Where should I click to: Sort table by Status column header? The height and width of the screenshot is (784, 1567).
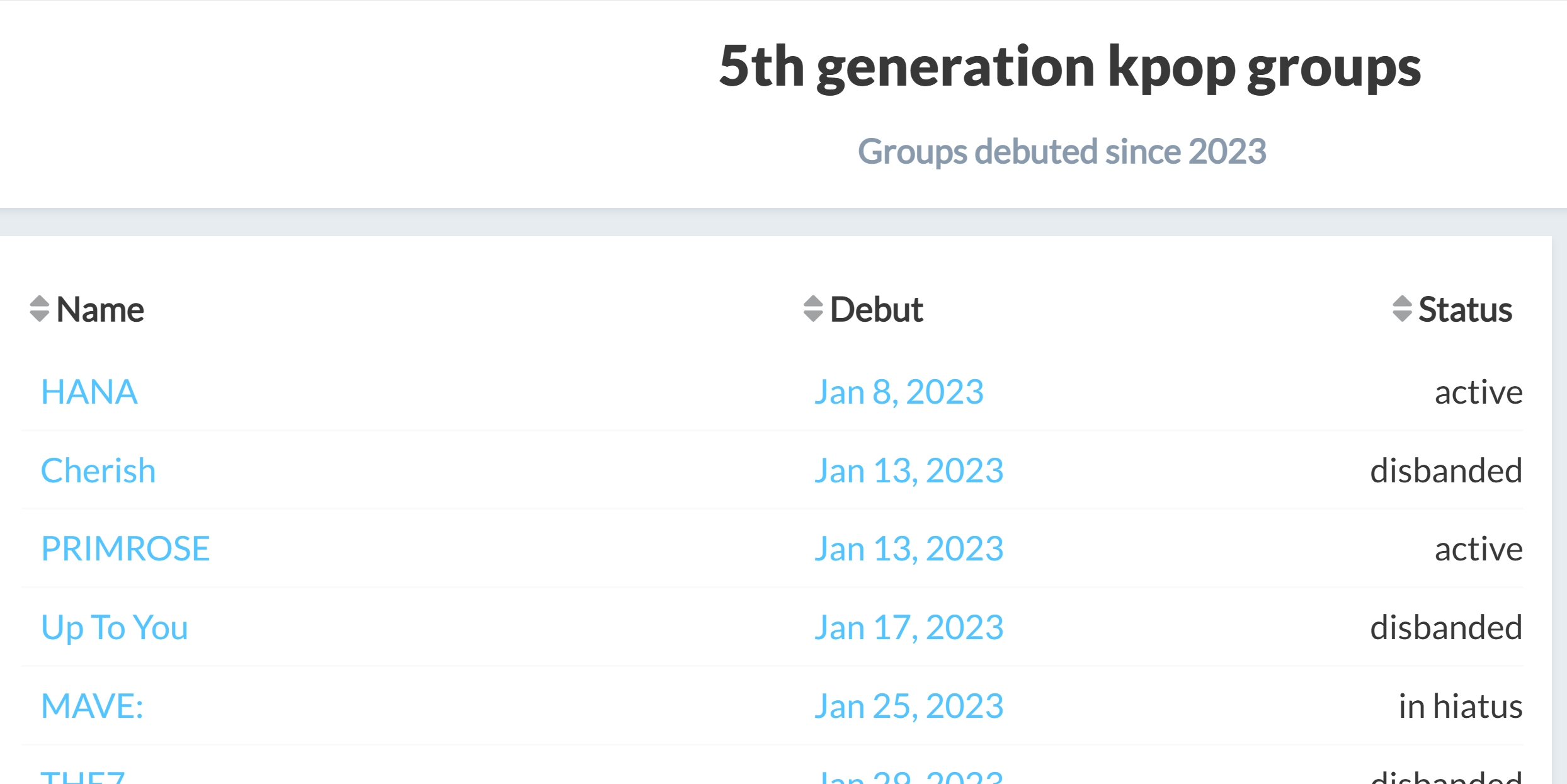[x=1465, y=309]
